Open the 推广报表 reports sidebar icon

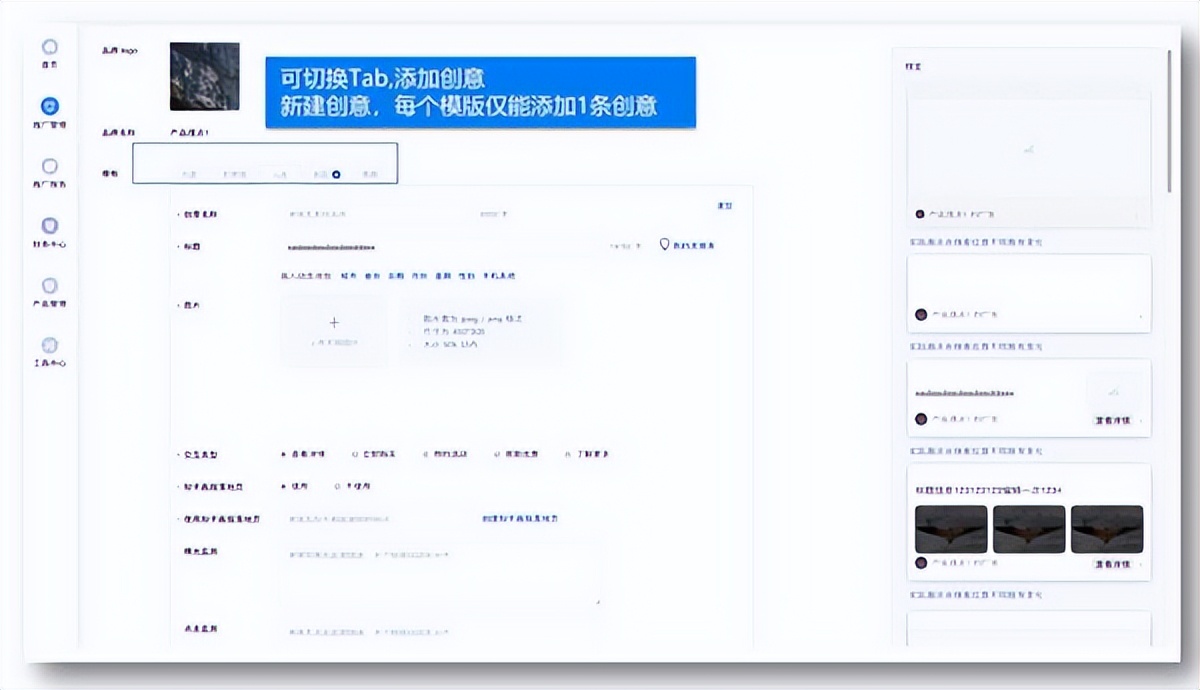(49, 165)
